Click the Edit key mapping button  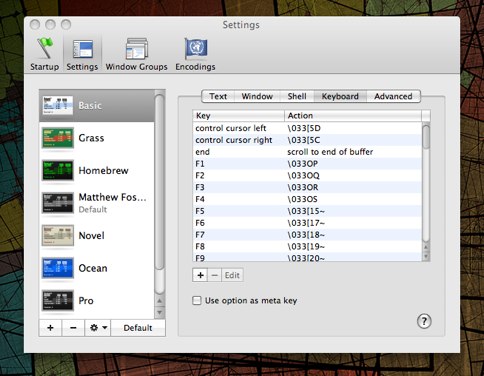(232, 275)
